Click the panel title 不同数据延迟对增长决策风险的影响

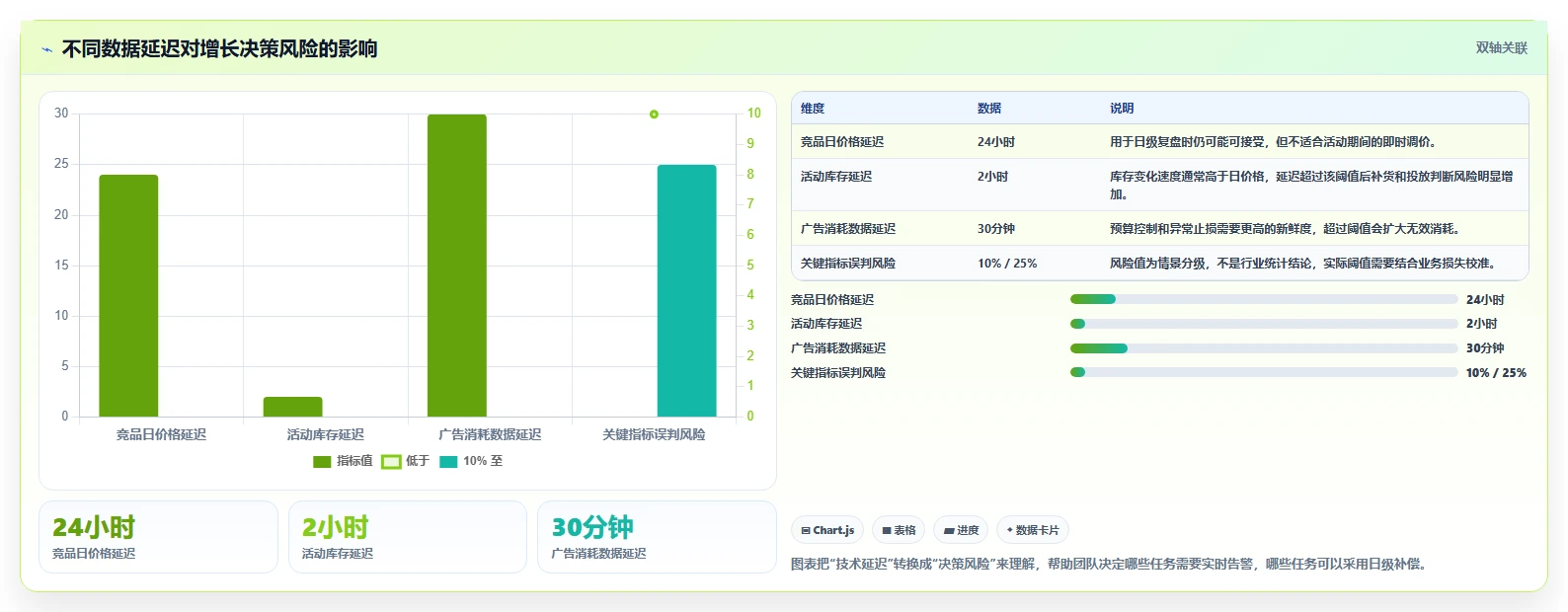pyautogui.click(x=219, y=49)
